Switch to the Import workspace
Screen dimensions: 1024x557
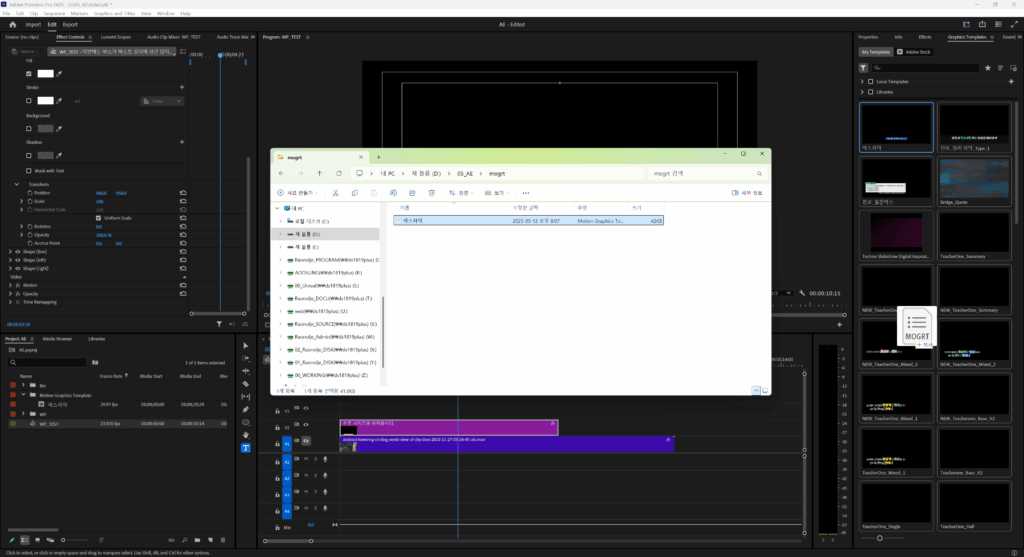(x=33, y=24)
